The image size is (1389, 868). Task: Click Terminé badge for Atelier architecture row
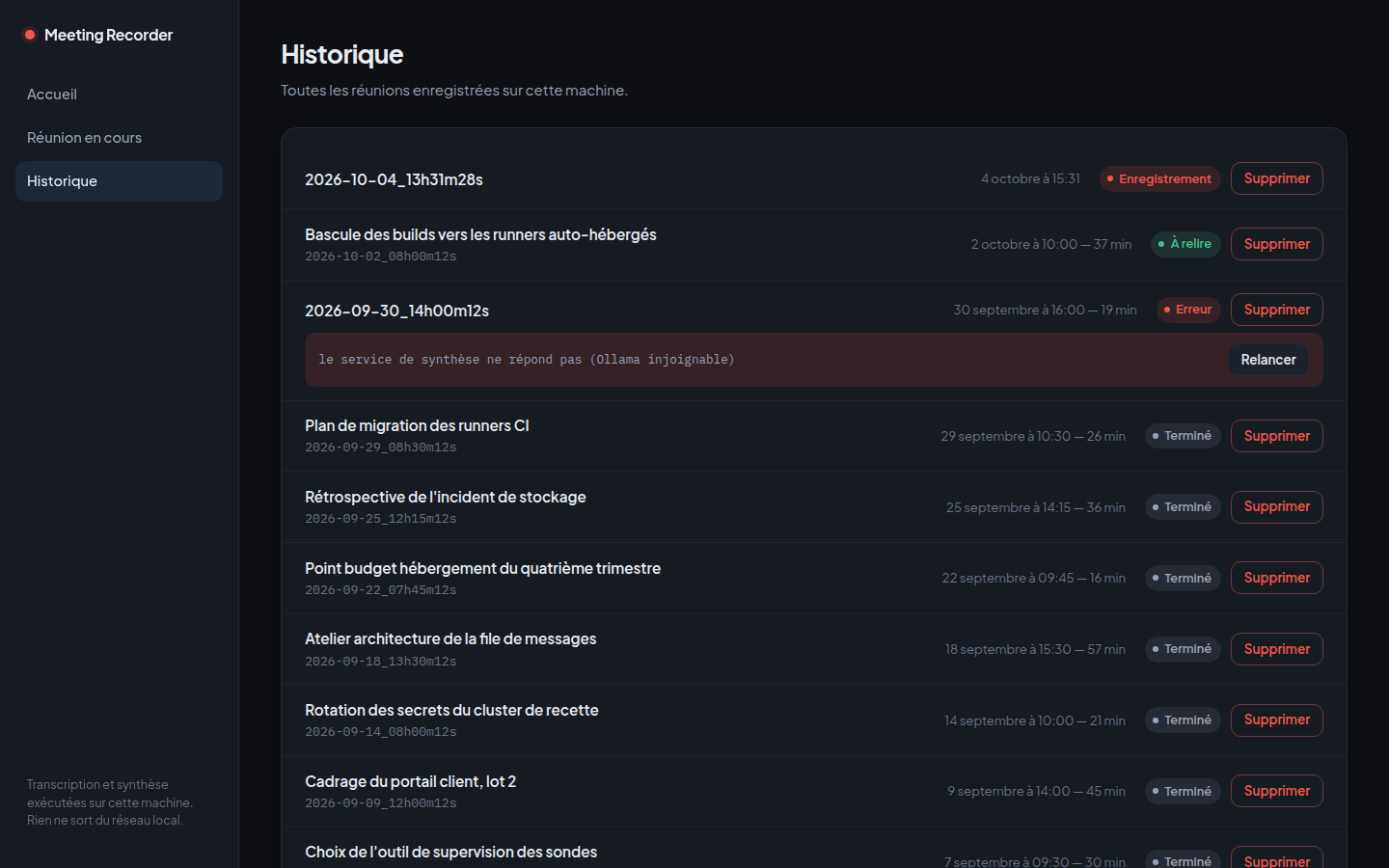tap(1183, 649)
